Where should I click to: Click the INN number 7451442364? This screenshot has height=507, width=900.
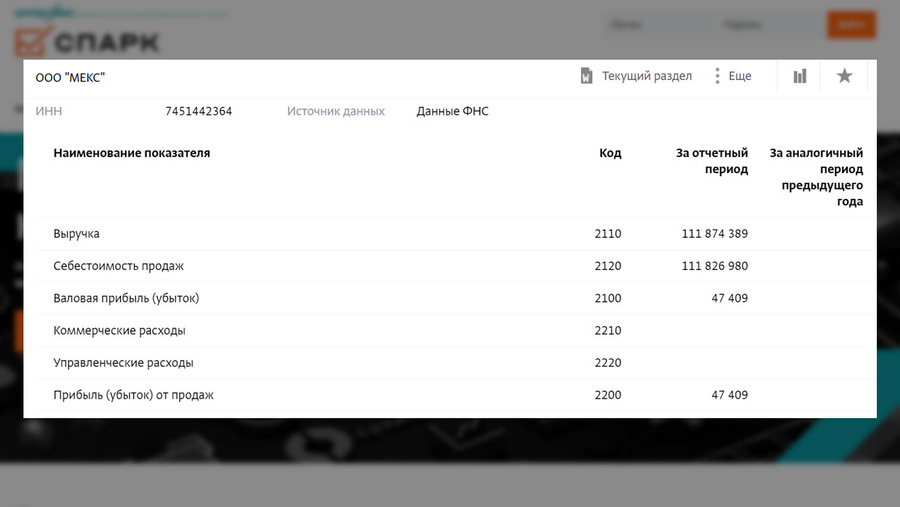point(199,111)
